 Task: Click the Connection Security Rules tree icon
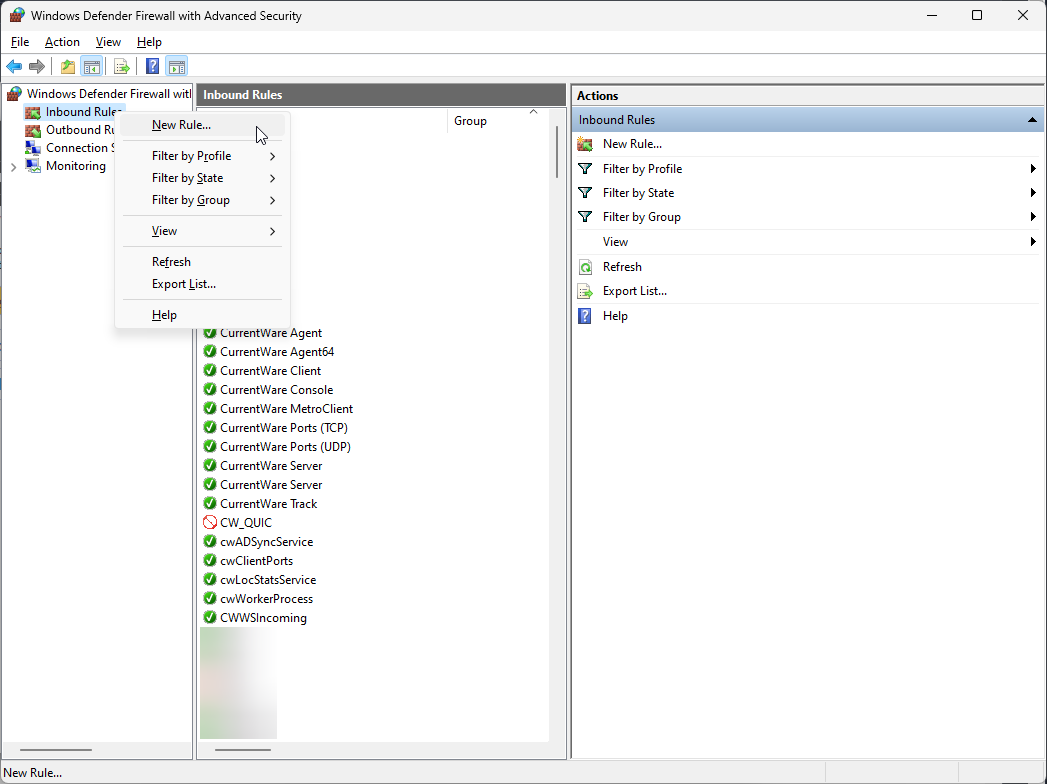tap(33, 148)
